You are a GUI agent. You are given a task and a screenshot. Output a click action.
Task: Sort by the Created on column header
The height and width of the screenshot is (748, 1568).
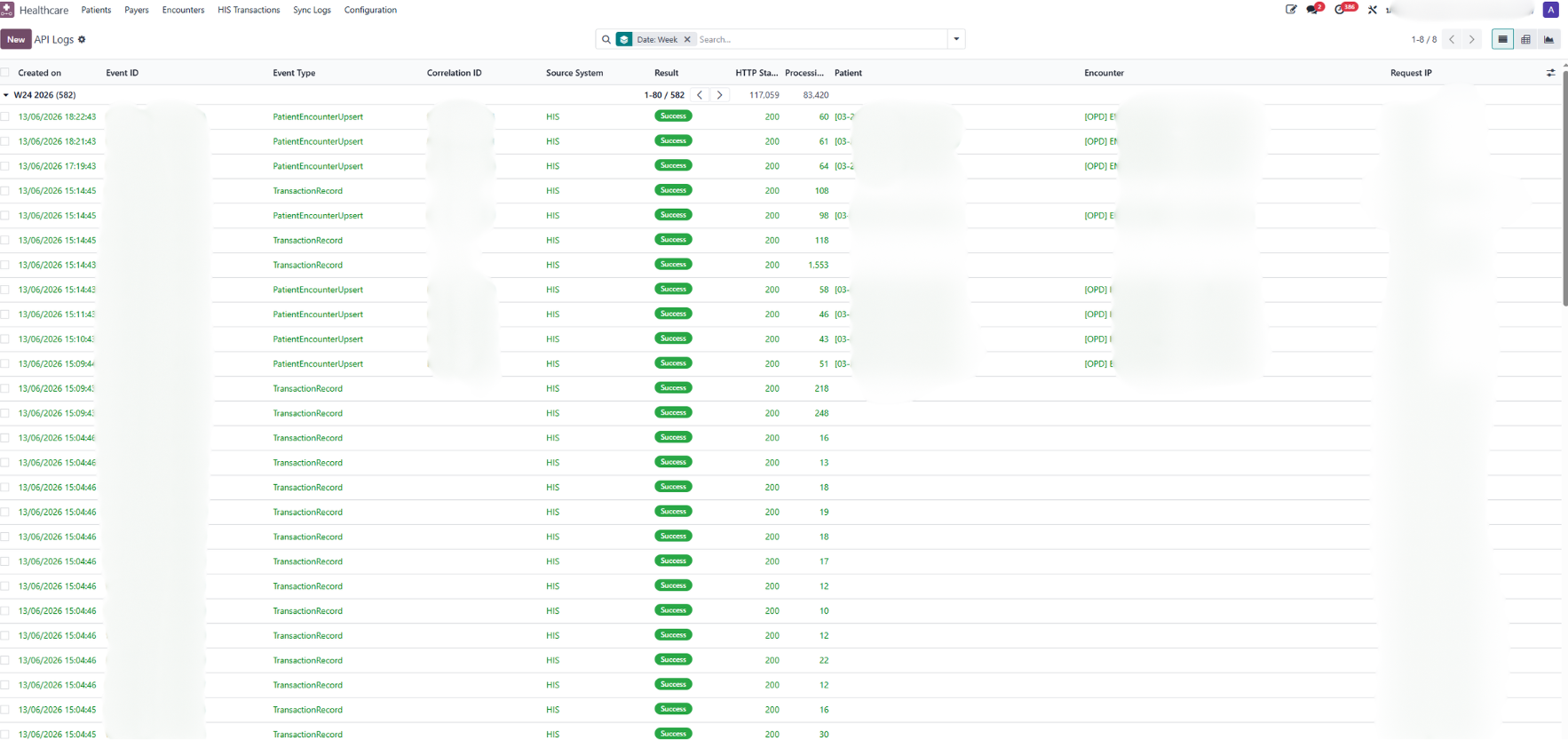tap(40, 73)
